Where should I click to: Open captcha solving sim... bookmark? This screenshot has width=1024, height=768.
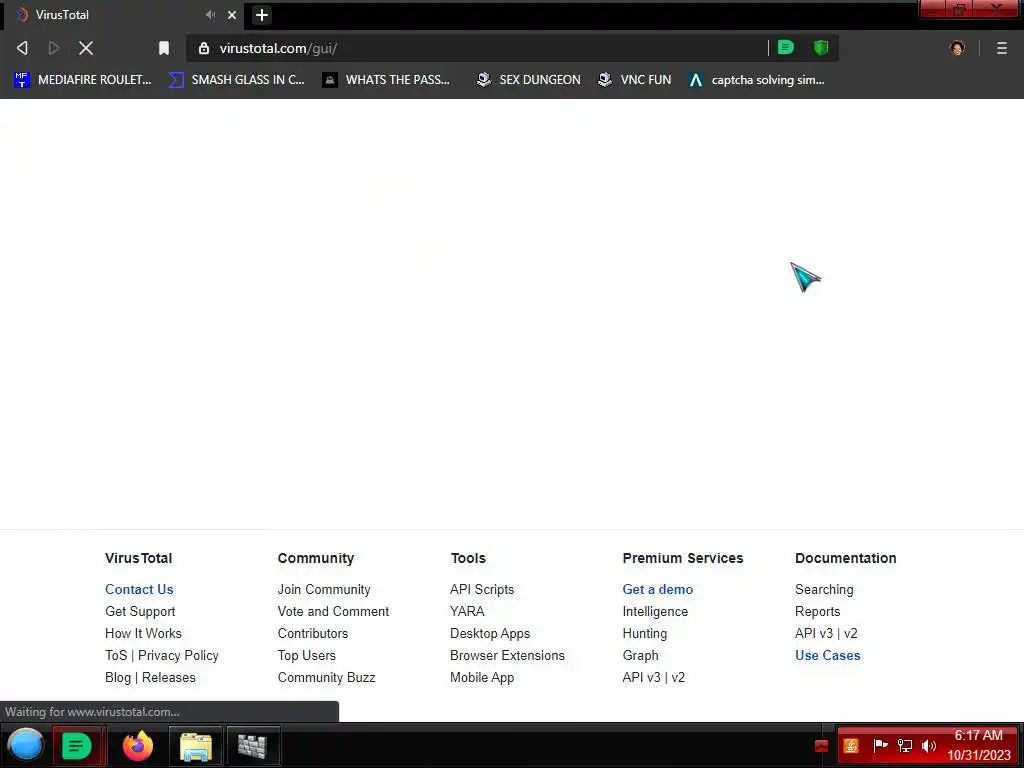[757, 80]
